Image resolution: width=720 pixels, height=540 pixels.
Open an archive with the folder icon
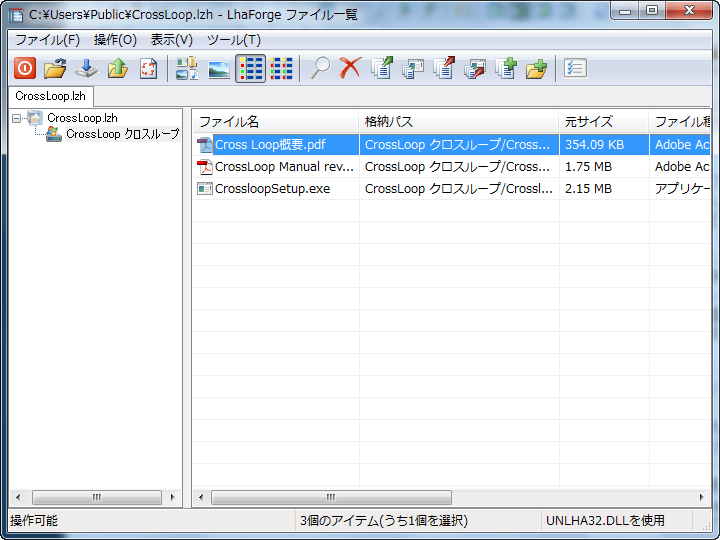click(x=55, y=68)
